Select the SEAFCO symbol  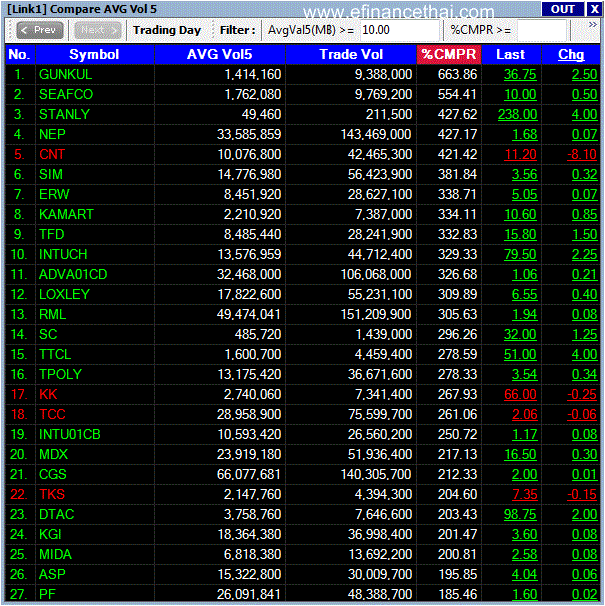(x=66, y=94)
